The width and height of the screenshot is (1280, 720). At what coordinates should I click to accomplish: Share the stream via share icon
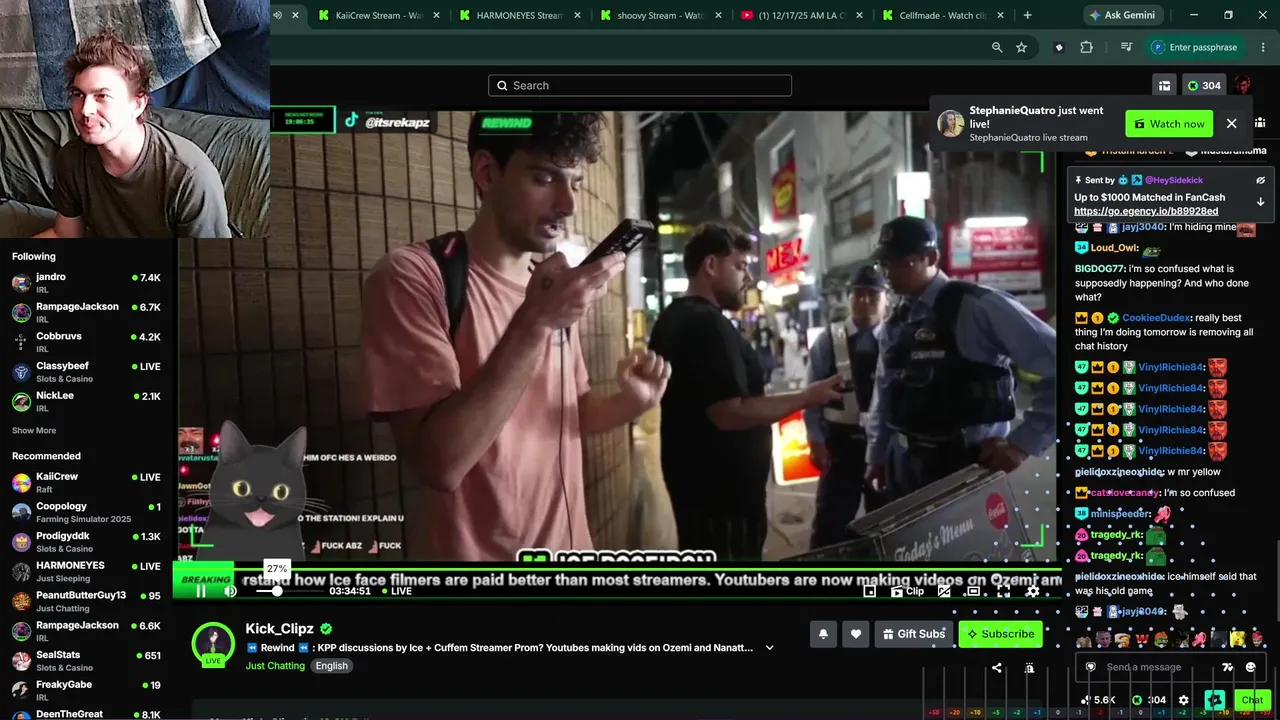pyautogui.click(x=996, y=668)
